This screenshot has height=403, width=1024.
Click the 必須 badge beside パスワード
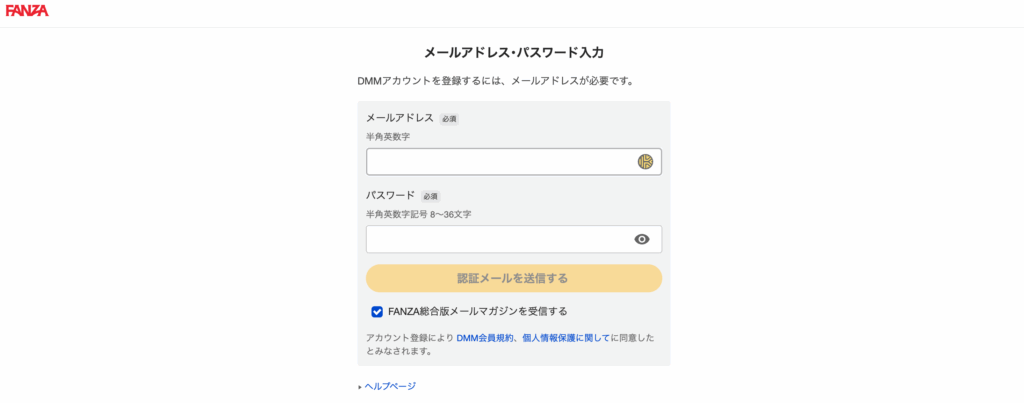(x=430, y=196)
